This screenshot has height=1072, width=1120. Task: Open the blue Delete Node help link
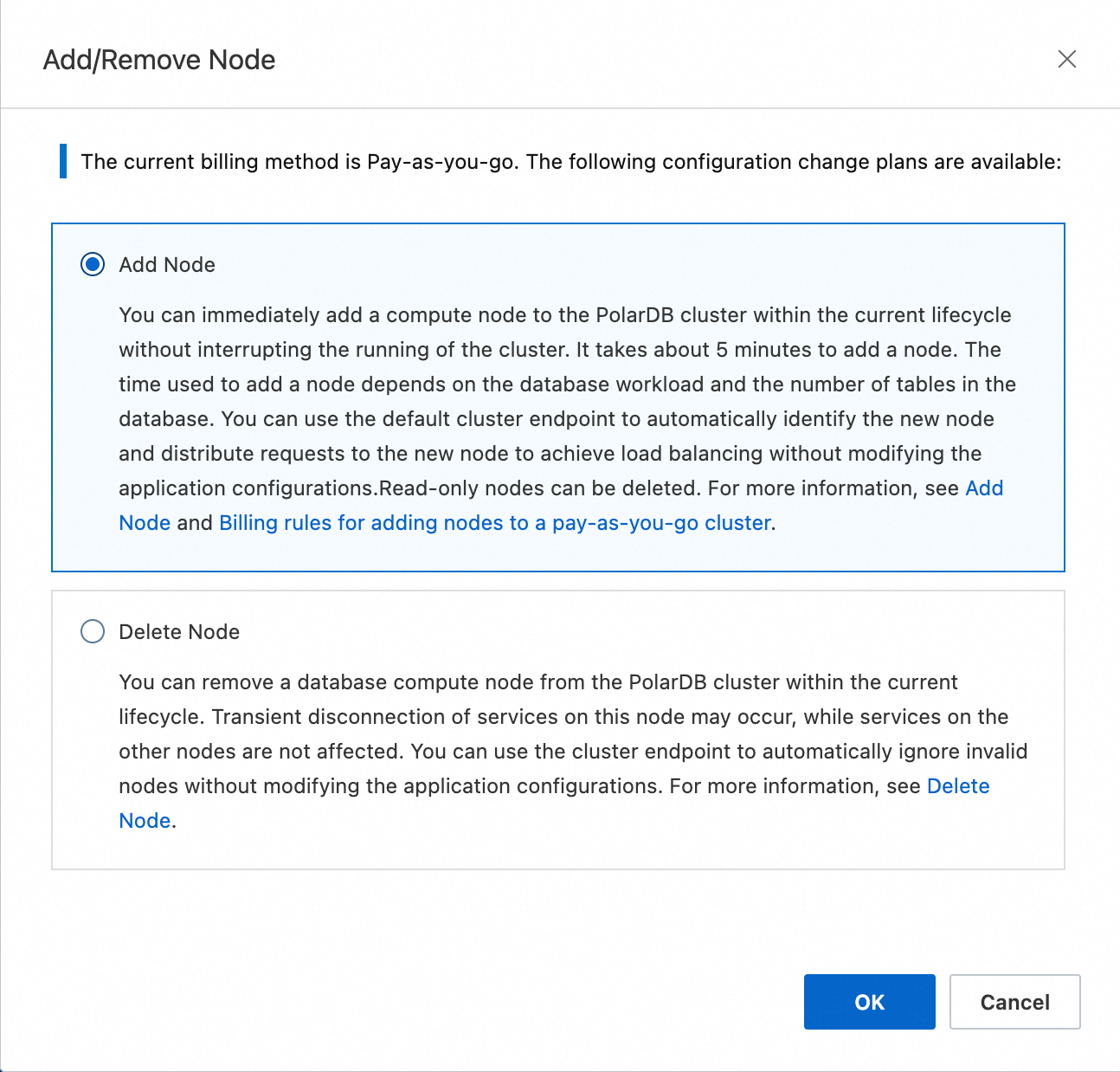[957, 786]
